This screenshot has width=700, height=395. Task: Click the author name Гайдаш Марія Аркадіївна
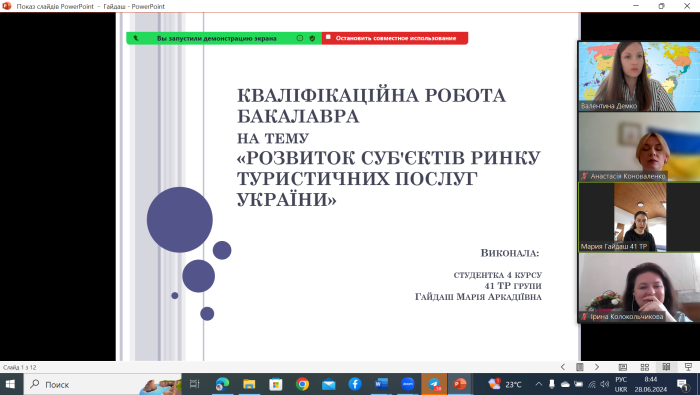478,297
